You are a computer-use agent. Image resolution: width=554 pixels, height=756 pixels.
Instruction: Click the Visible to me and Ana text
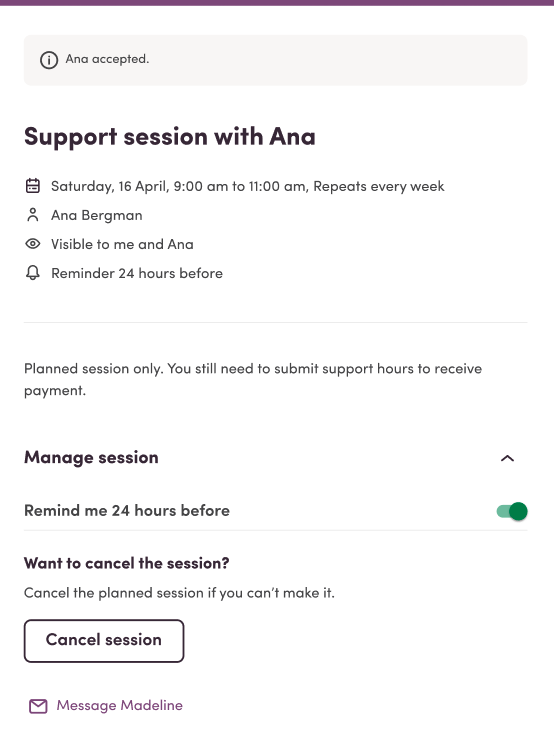(x=122, y=244)
